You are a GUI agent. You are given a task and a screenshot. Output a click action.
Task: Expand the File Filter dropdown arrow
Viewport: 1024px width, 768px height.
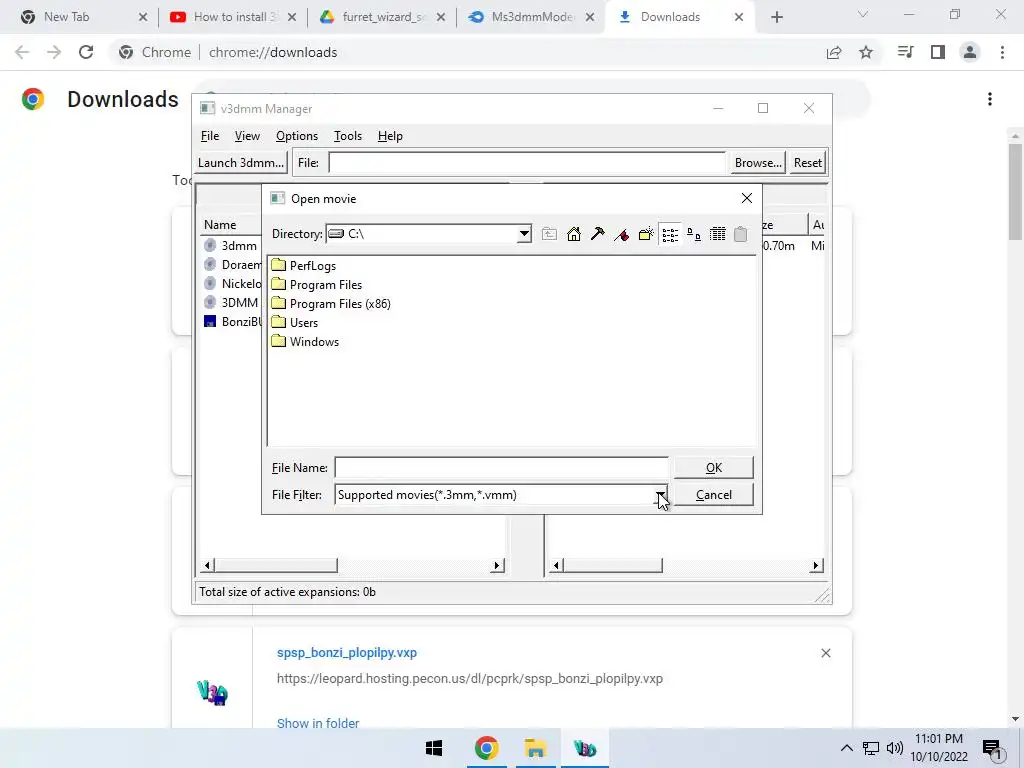tap(661, 495)
